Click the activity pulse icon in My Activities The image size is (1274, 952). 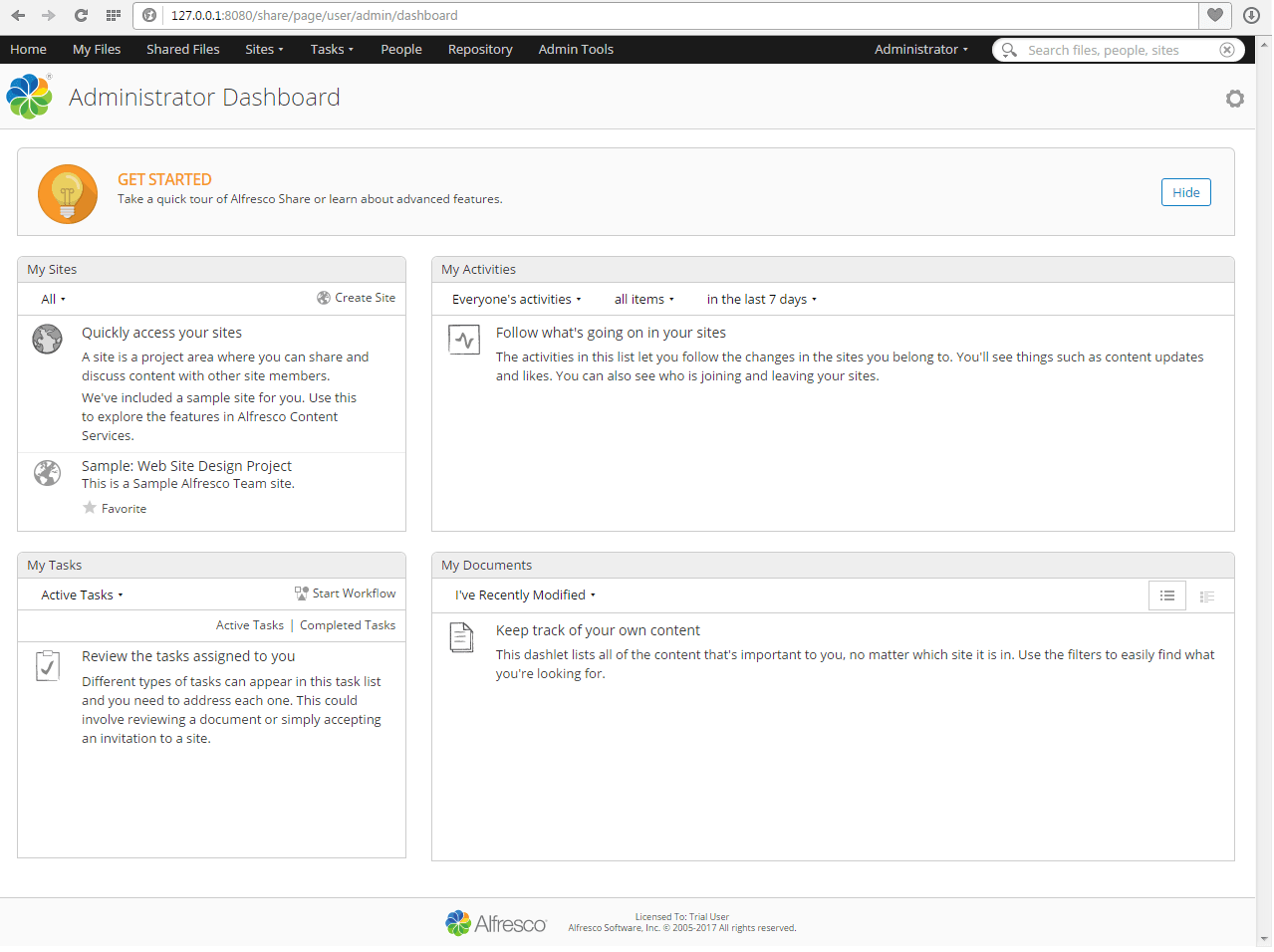(x=464, y=341)
